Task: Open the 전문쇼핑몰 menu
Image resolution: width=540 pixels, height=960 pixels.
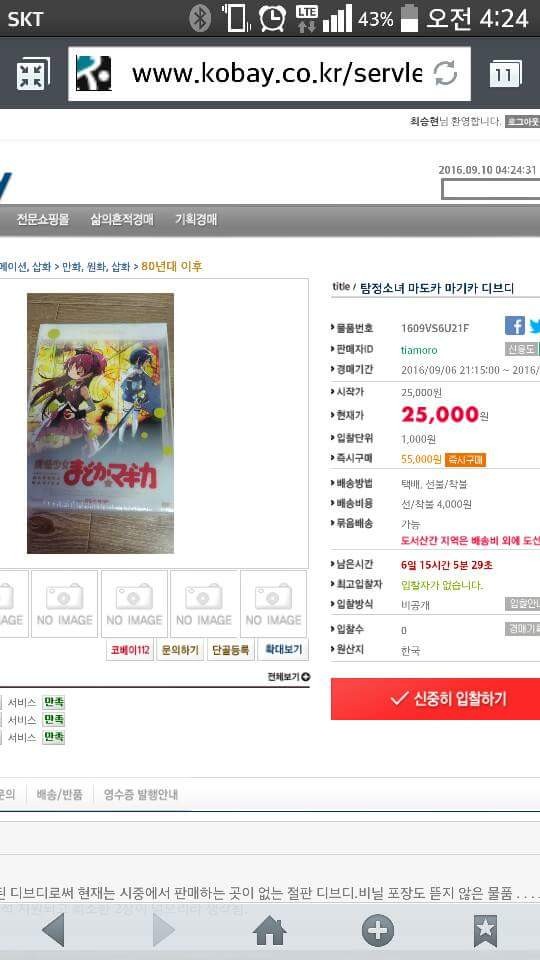Action: pyautogui.click(x=43, y=220)
